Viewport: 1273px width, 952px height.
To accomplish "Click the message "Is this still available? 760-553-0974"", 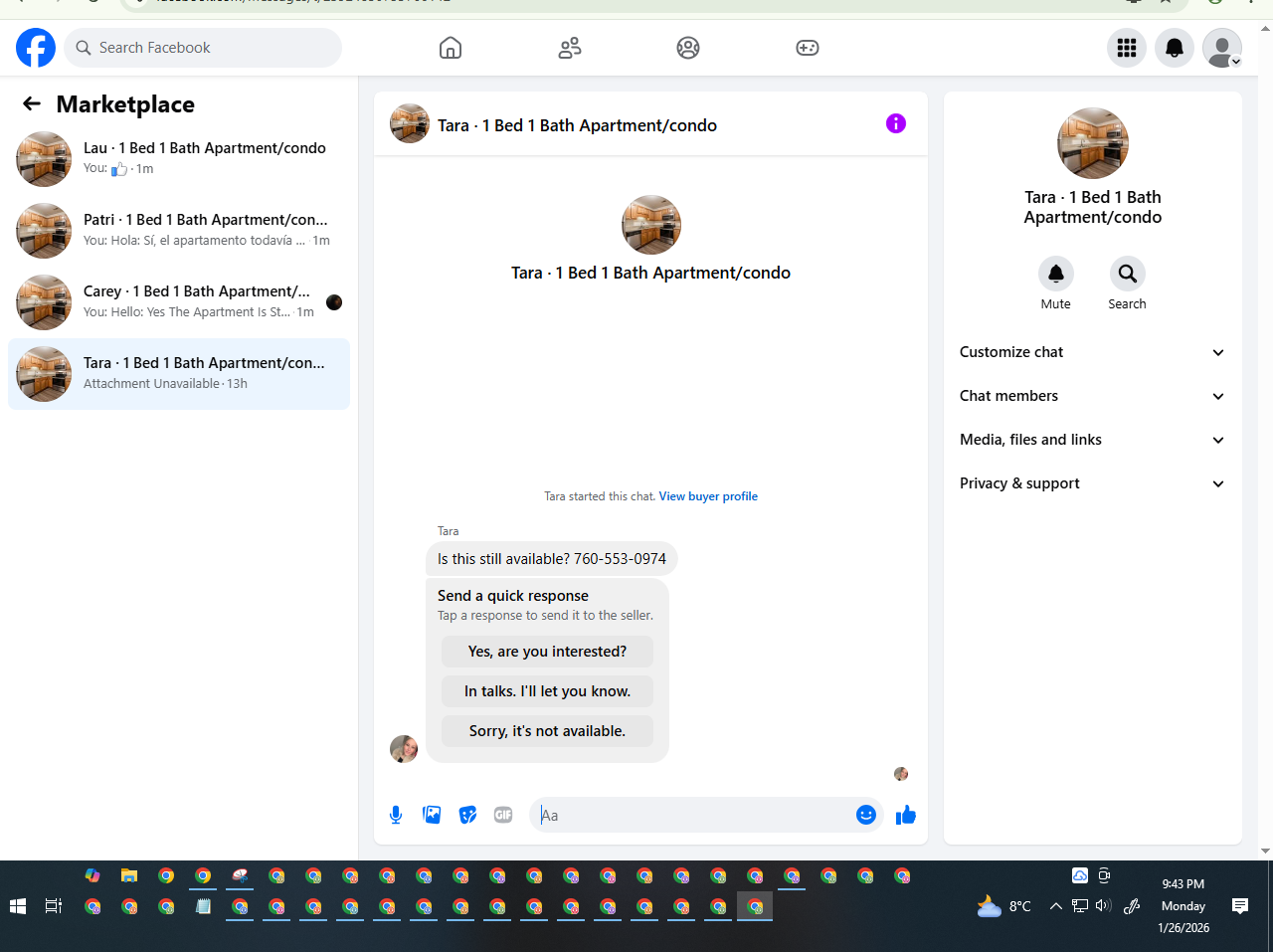I will pyautogui.click(x=552, y=559).
